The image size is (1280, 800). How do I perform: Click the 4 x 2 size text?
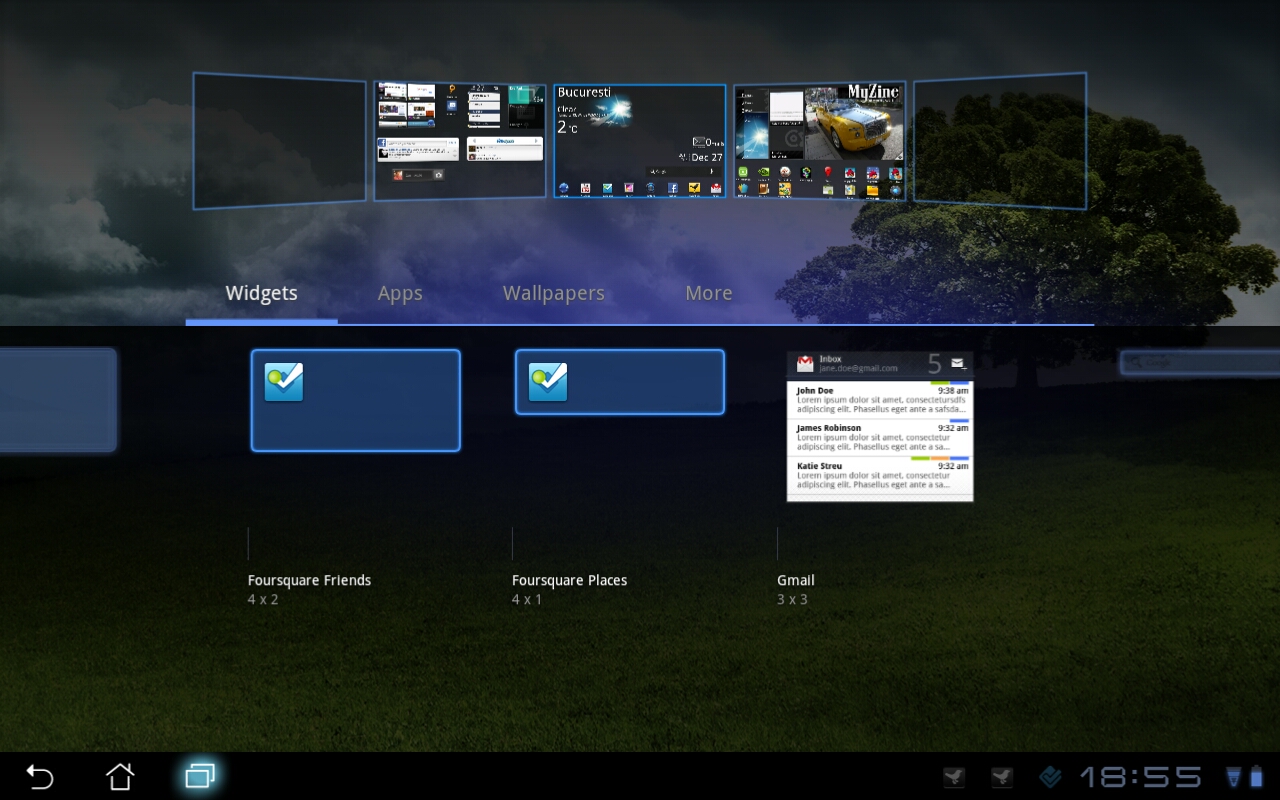tap(263, 600)
